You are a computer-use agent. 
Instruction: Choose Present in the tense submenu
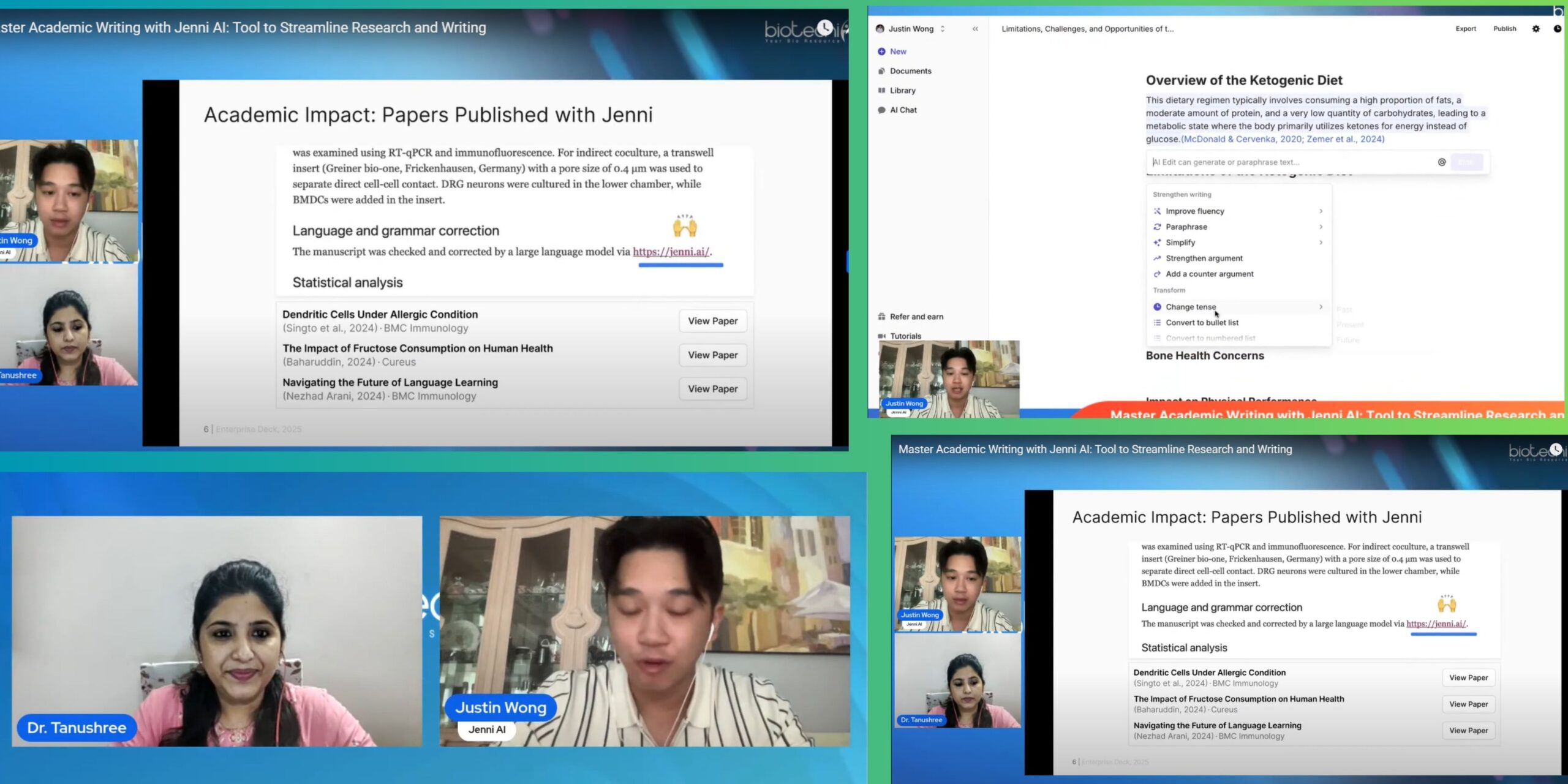(1351, 325)
